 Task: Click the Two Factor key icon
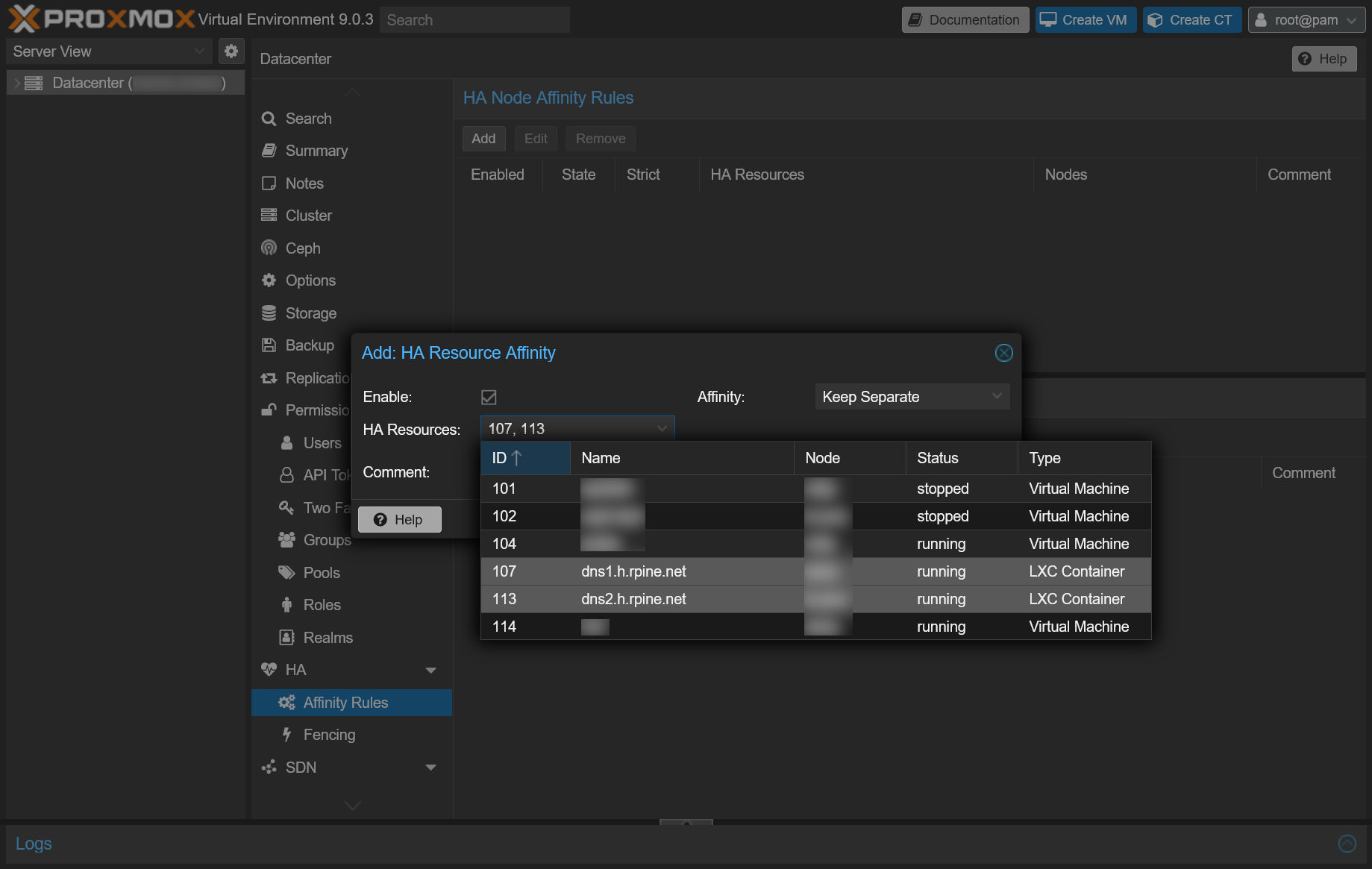click(x=286, y=508)
